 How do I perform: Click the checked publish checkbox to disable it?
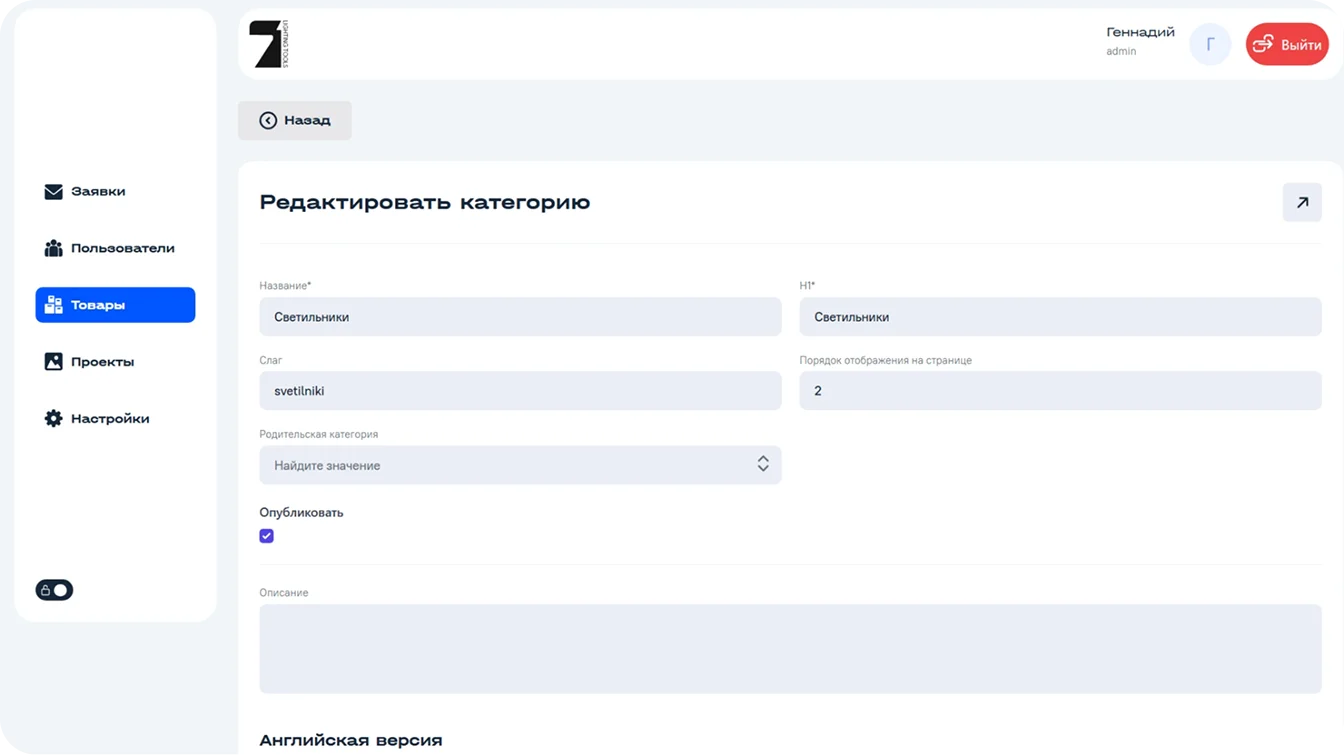point(266,535)
